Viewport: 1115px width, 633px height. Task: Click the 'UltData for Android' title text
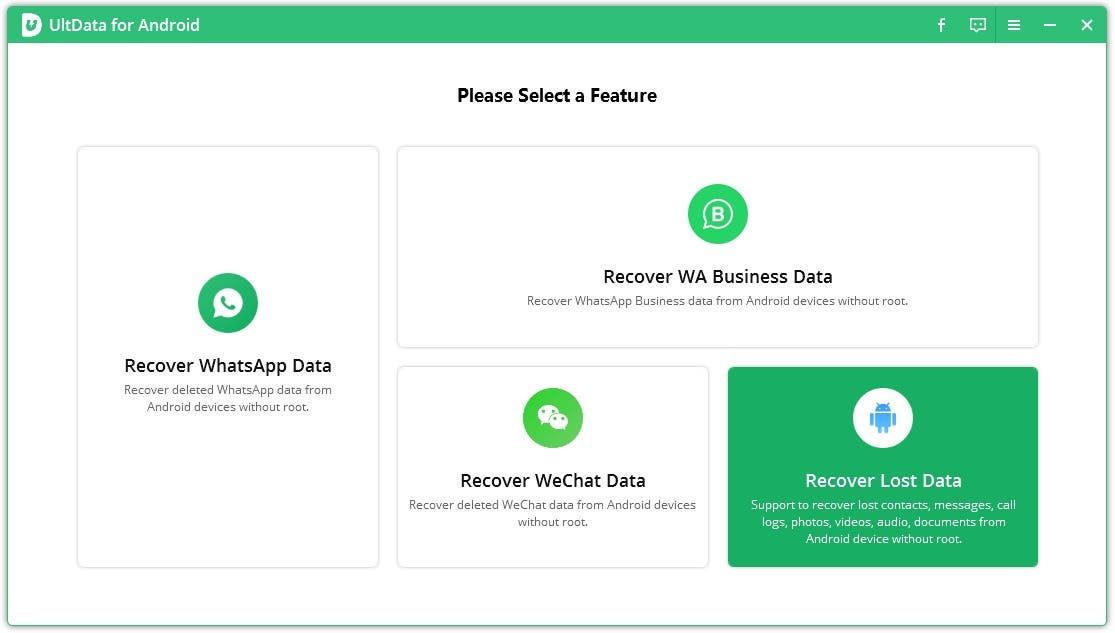[x=124, y=25]
